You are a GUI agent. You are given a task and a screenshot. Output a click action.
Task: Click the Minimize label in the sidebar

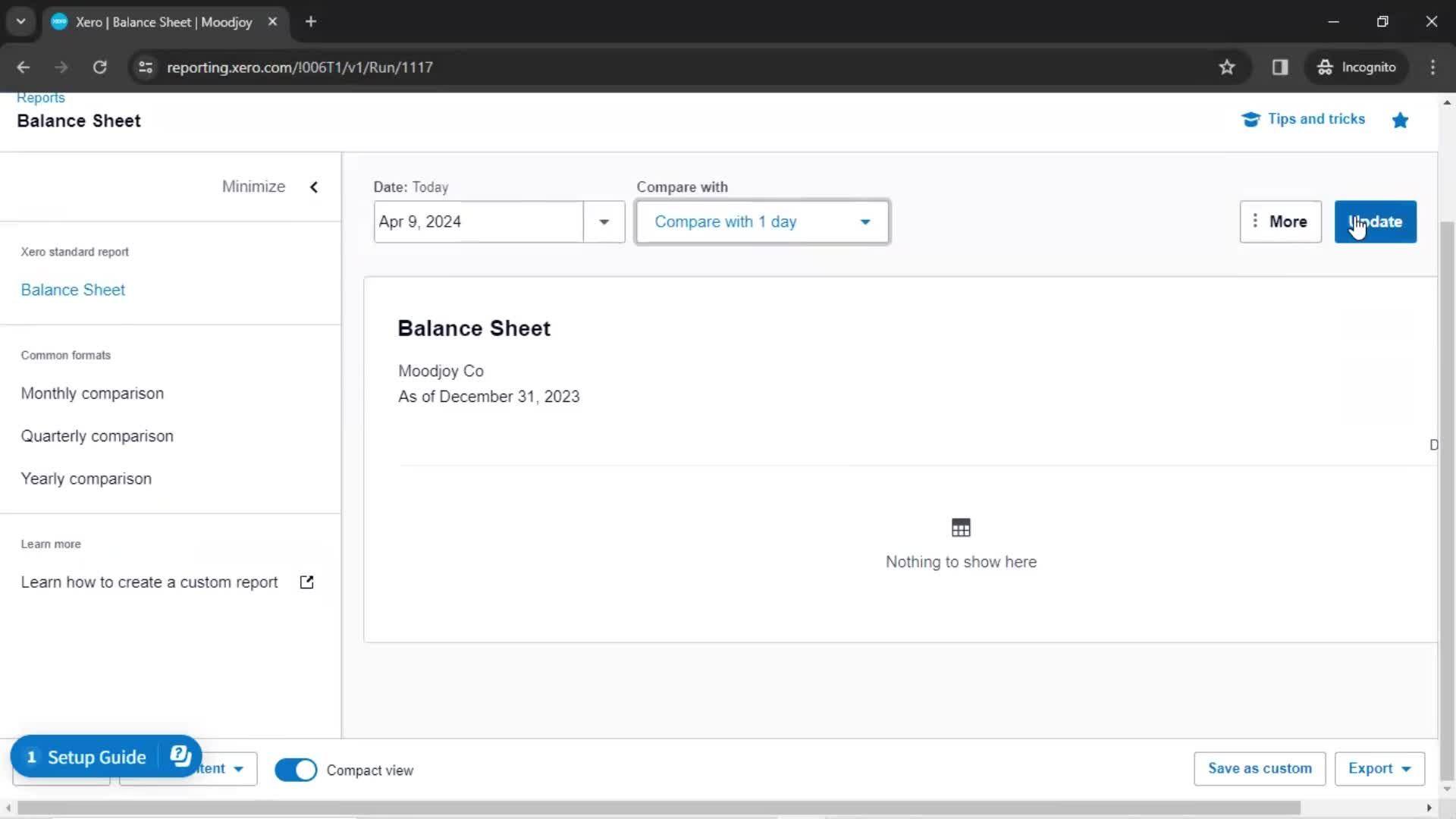click(253, 187)
